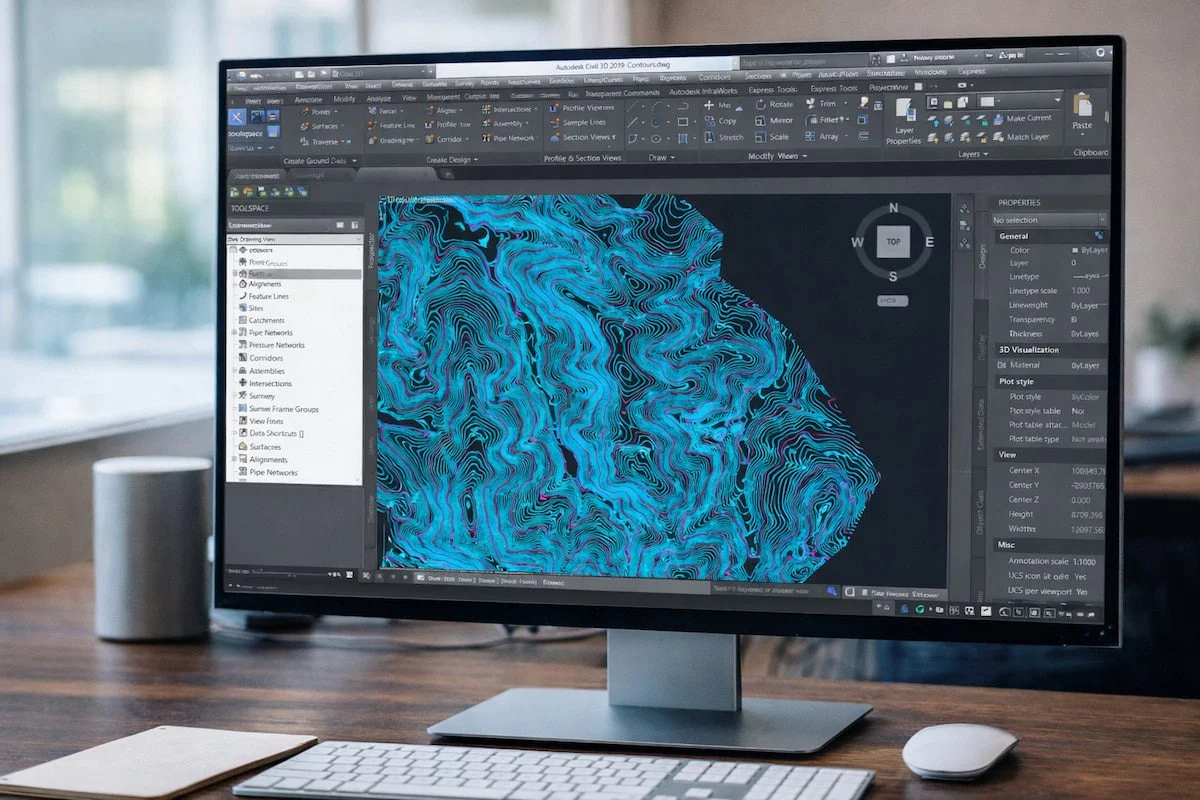1200x800 pixels.
Task: Click the Make Current layer tool
Action: pyautogui.click(x=1020, y=118)
